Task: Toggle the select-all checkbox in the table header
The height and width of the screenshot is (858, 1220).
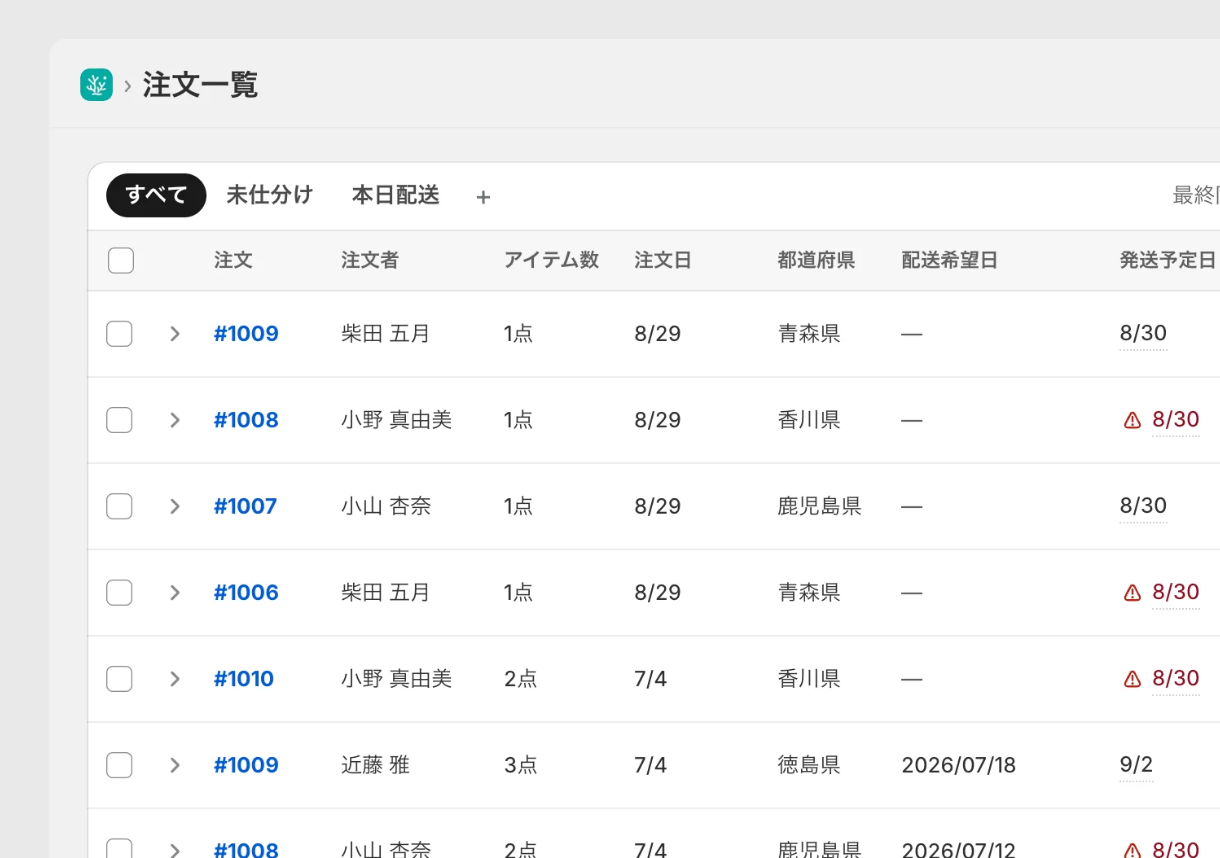Action: point(121,261)
